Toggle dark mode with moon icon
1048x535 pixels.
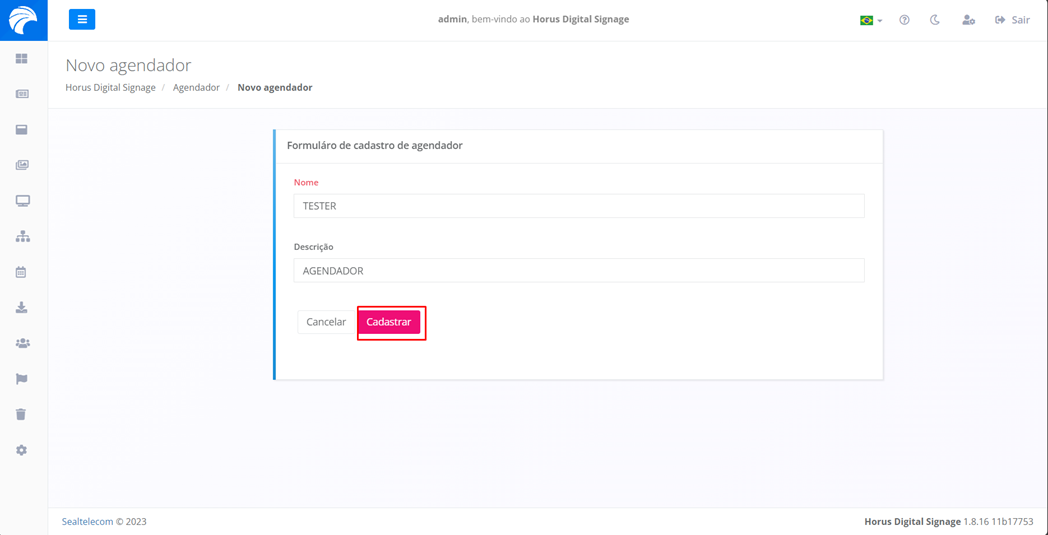point(935,20)
